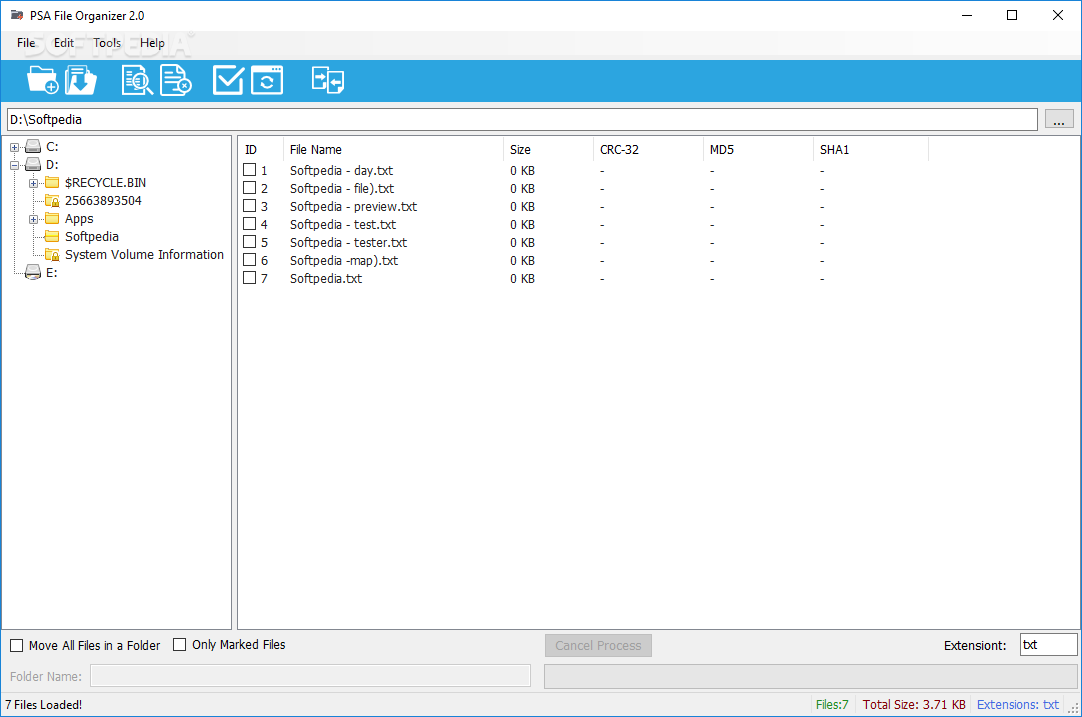Enable Only Marked Files option

179,645
